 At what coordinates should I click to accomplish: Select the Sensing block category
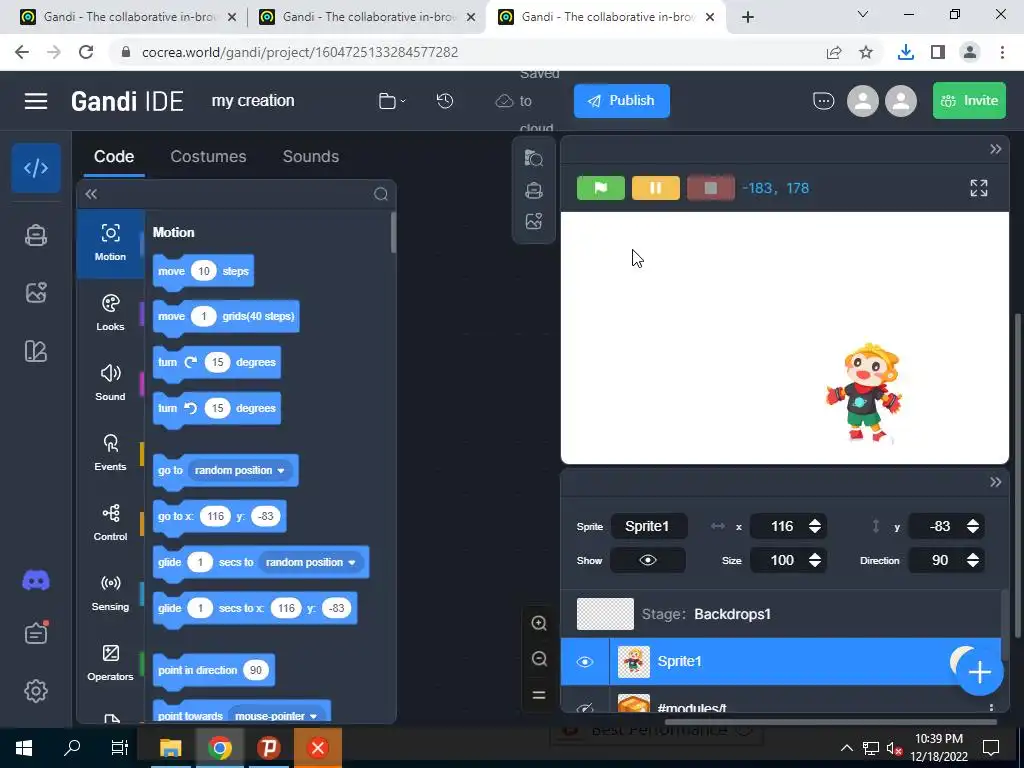click(110, 593)
